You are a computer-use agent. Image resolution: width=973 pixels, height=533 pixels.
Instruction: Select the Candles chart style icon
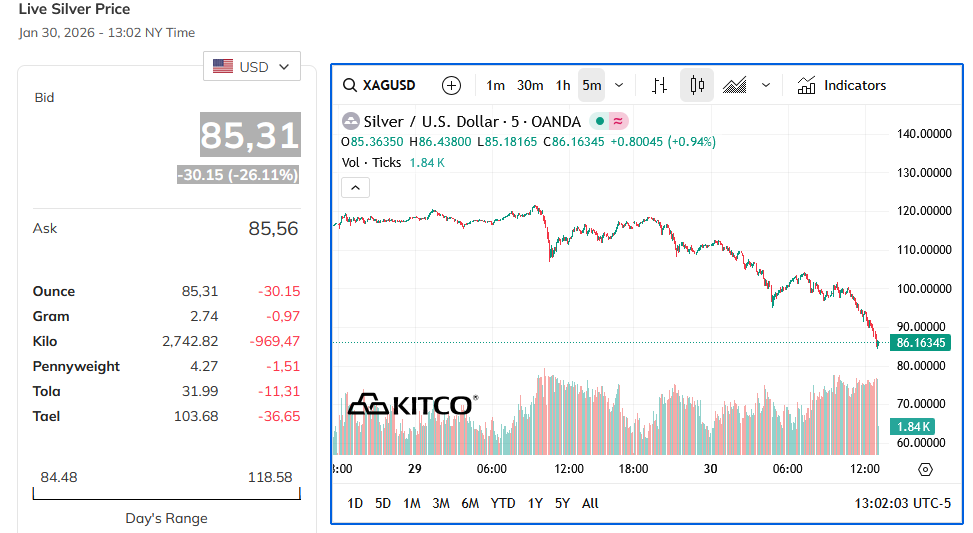point(697,86)
